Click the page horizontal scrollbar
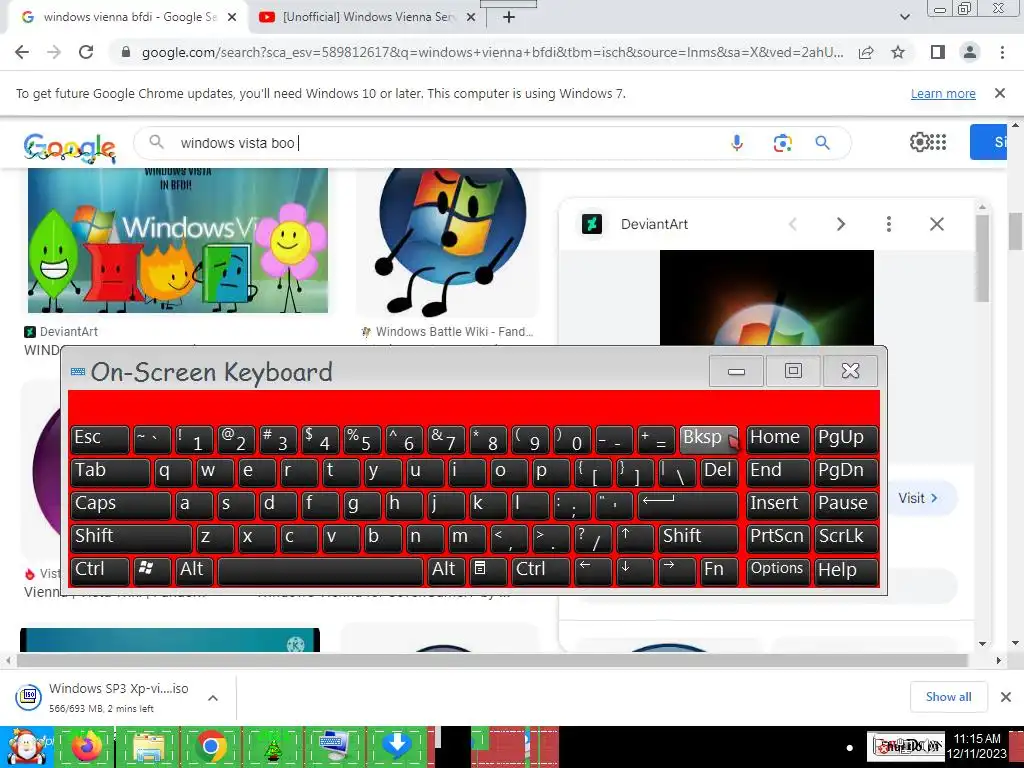Screen dimensions: 1024x768 (492, 660)
